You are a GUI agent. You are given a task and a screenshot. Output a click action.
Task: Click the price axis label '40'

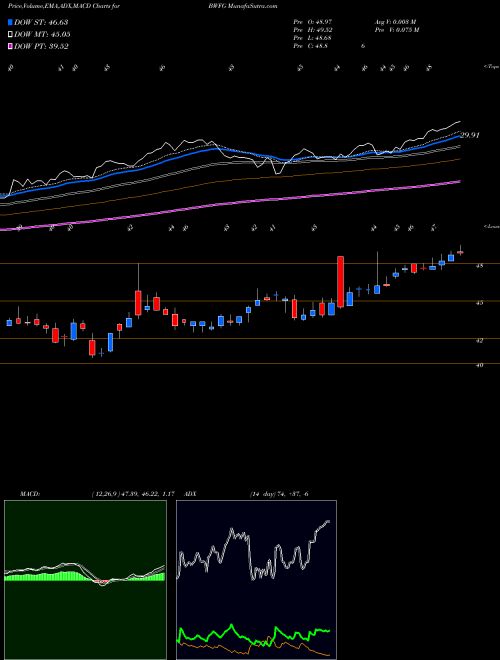pyautogui.click(x=480, y=365)
